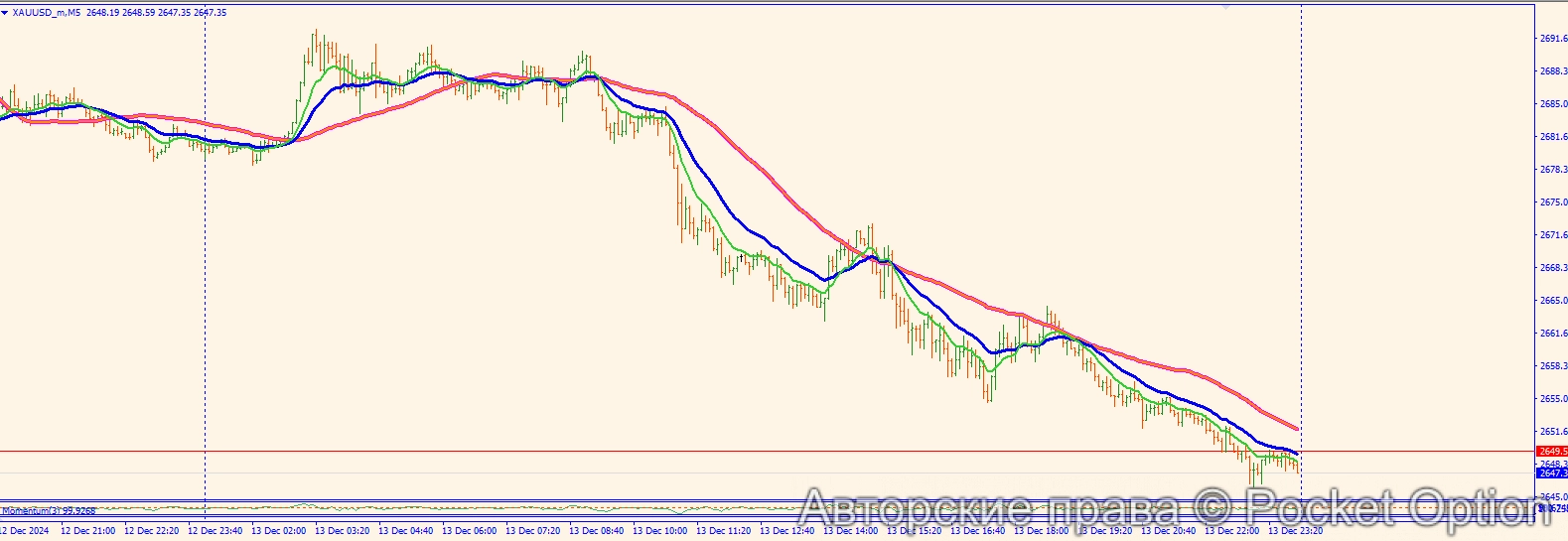Click the XAUUSD_m,M5 symbol label
Image resolution: width=1568 pixels, height=541 pixels.
(47, 13)
